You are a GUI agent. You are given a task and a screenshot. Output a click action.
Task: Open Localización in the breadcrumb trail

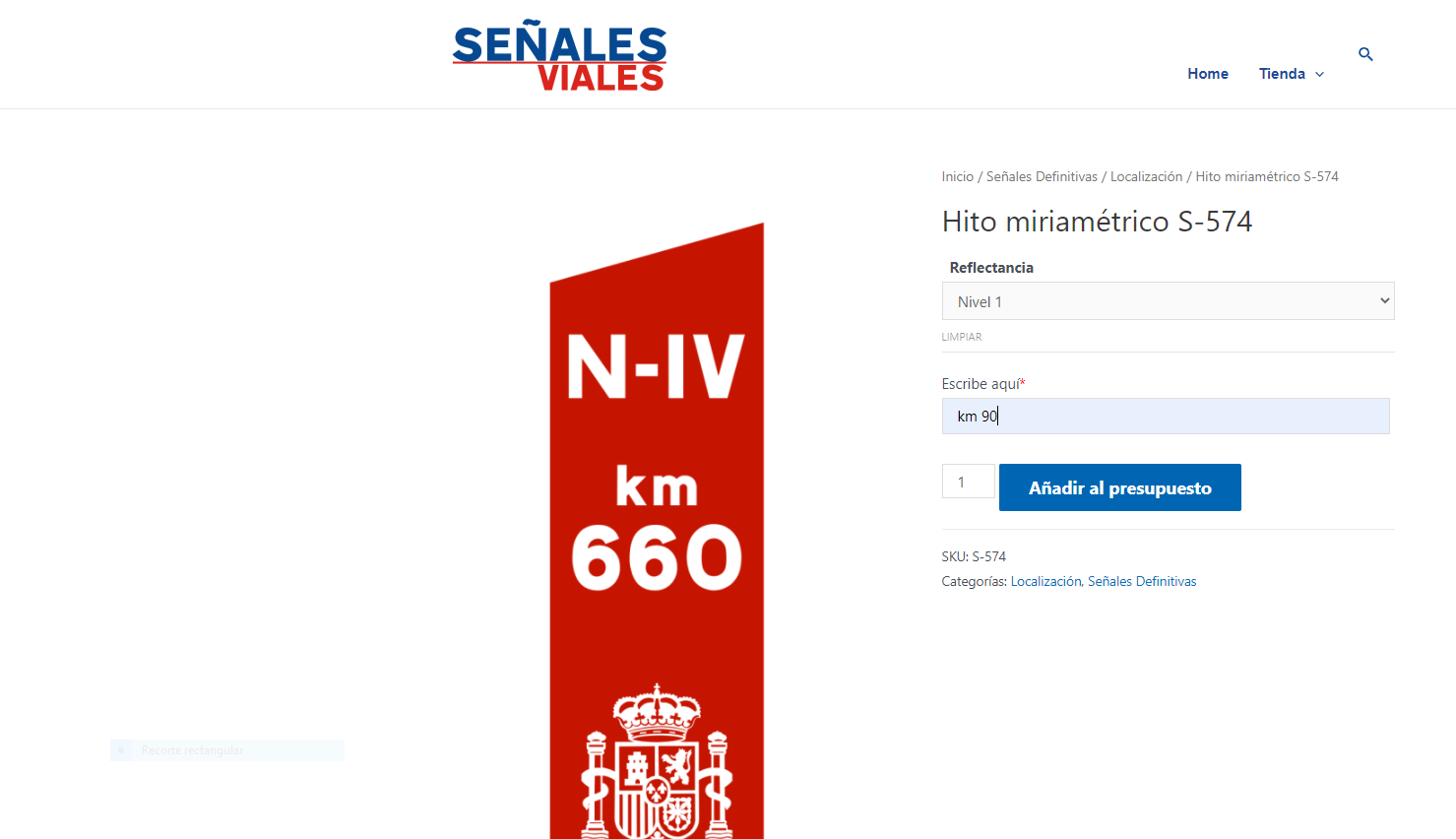coord(1147,177)
